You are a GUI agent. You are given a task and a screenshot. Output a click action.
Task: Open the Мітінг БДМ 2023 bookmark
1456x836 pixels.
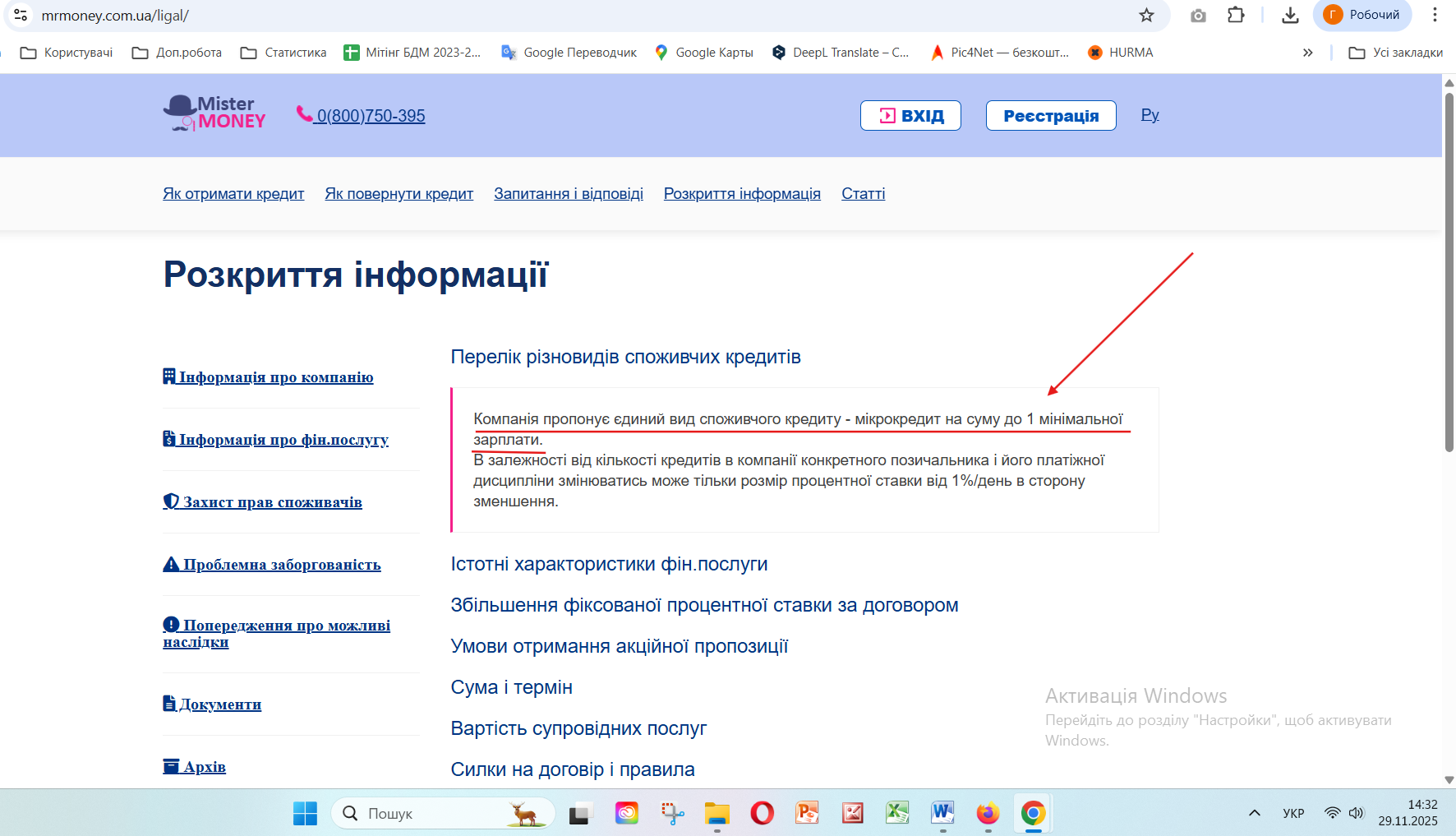412,53
